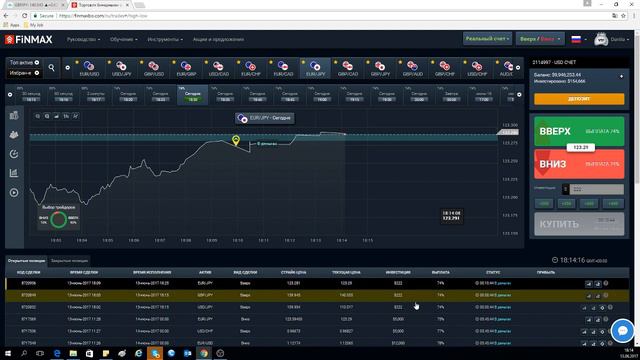Viewport: 640px width, 360px height.
Task: Open Microsoft Edge in taskbar
Action: click(57, 353)
